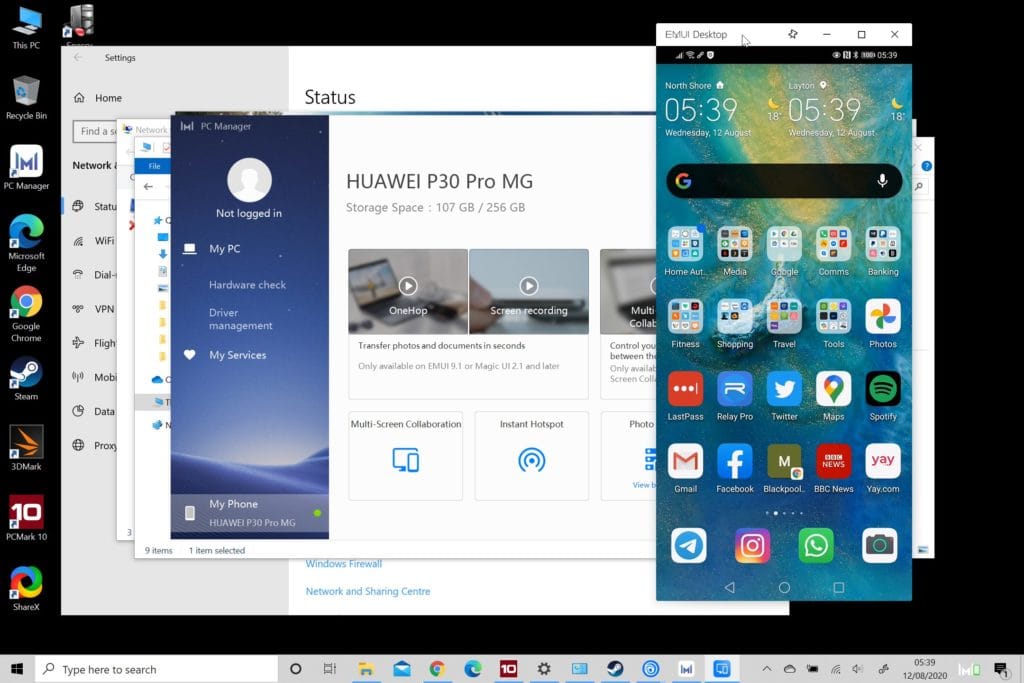This screenshot has width=1024, height=683.
Task: Click the Multi-Screen Collaboration icon
Action: [x=405, y=460]
